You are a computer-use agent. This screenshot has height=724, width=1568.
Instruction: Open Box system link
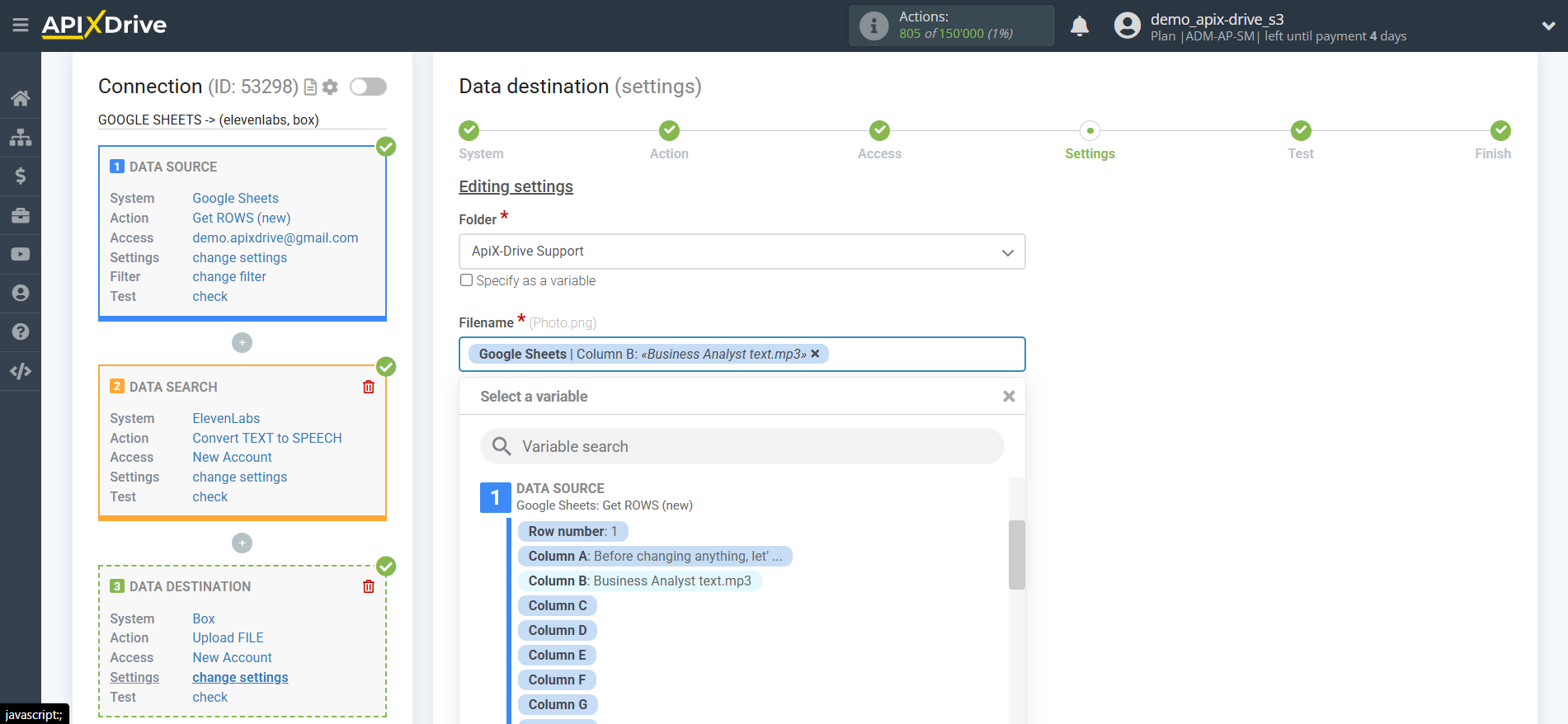[x=204, y=618]
